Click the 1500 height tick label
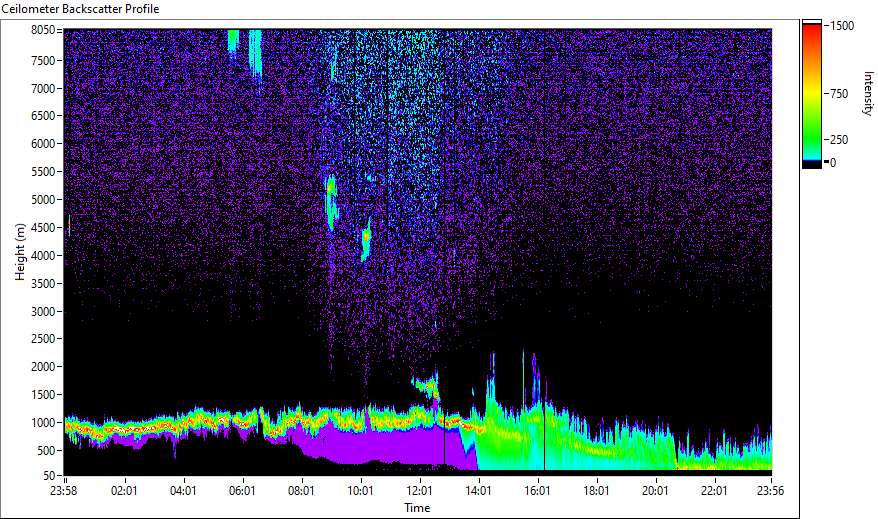 pyautogui.click(x=43, y=395)
